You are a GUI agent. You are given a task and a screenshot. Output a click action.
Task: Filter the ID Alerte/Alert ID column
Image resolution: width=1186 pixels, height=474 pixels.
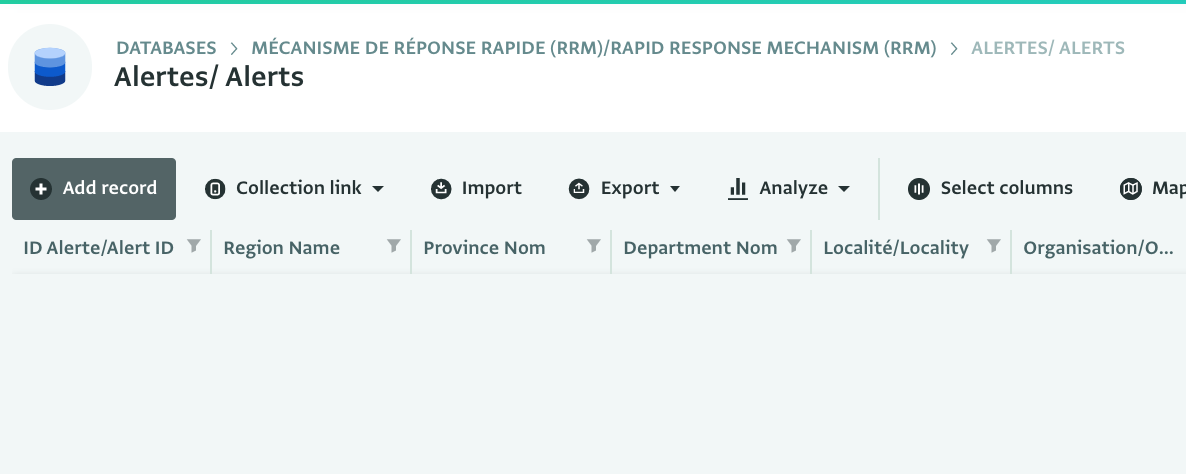point(194,246)
